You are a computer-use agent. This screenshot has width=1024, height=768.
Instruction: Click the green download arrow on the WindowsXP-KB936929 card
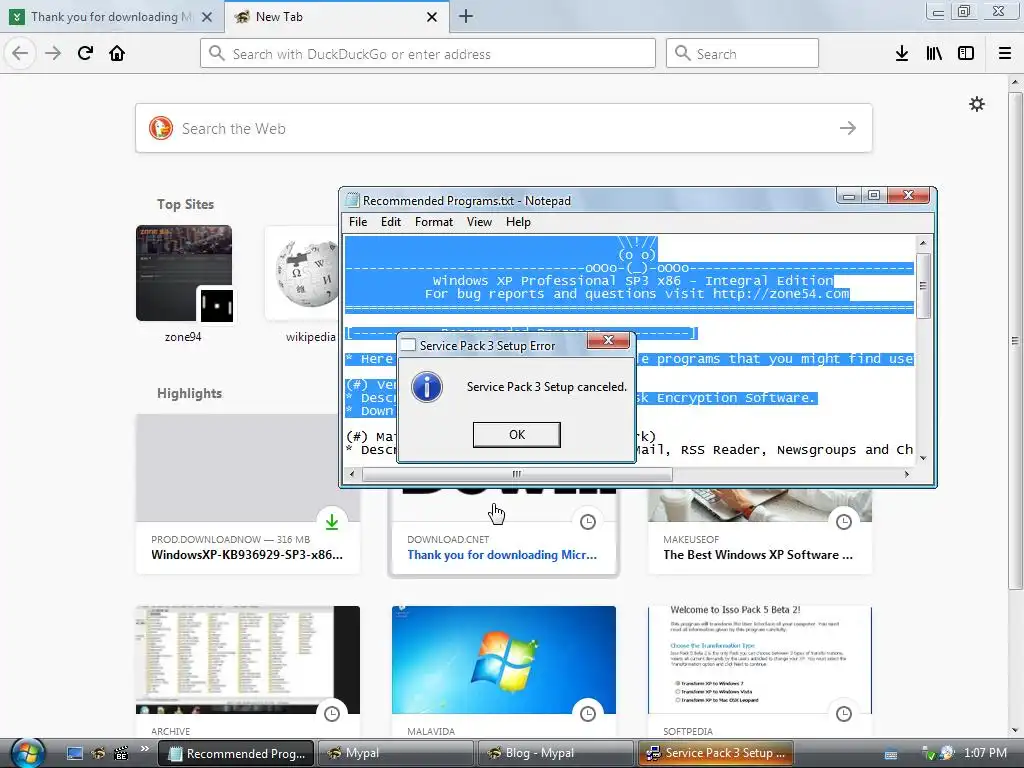[x=332, y=522]
